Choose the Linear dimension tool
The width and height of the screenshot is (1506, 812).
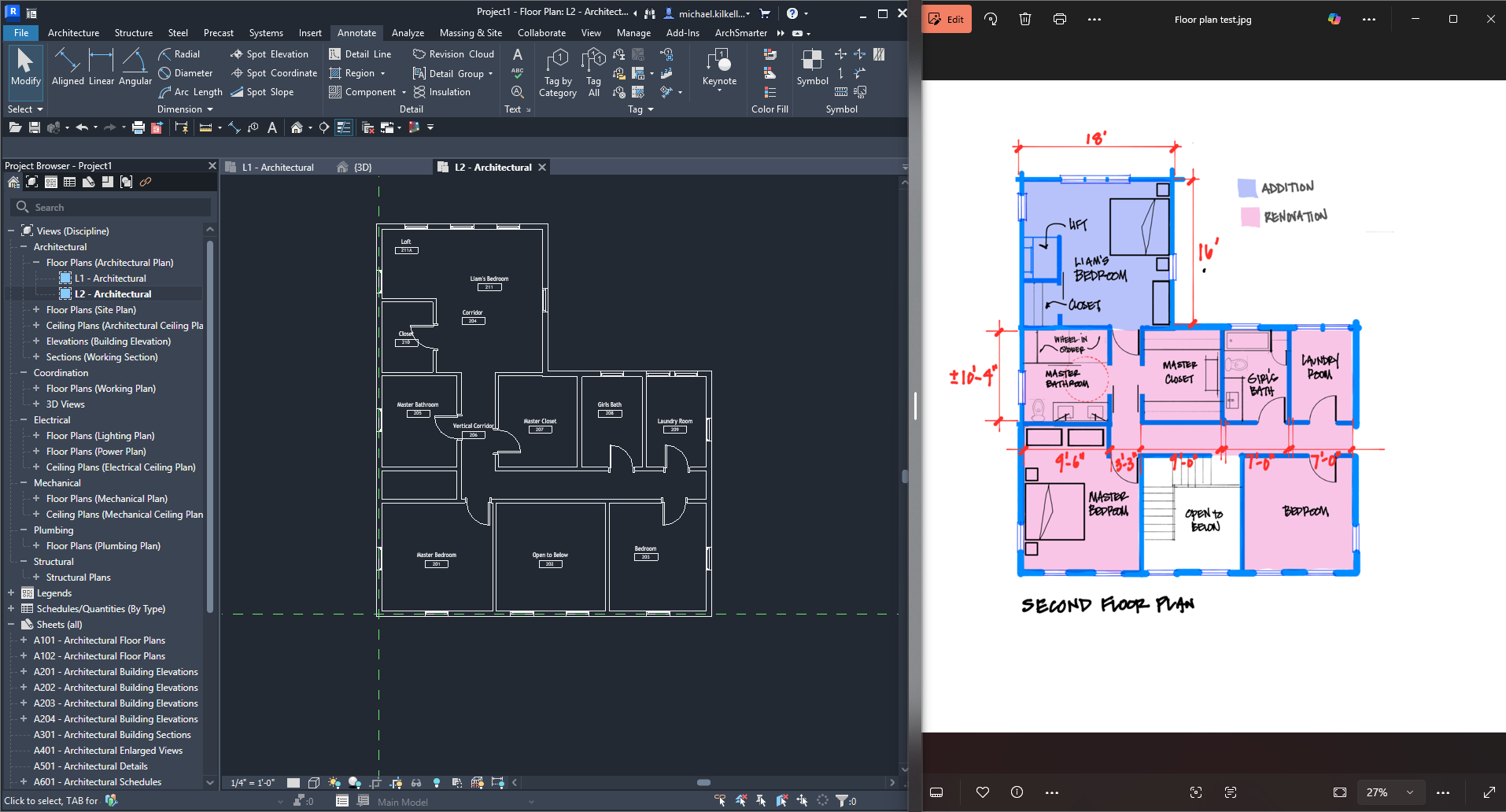coord(102,67)
